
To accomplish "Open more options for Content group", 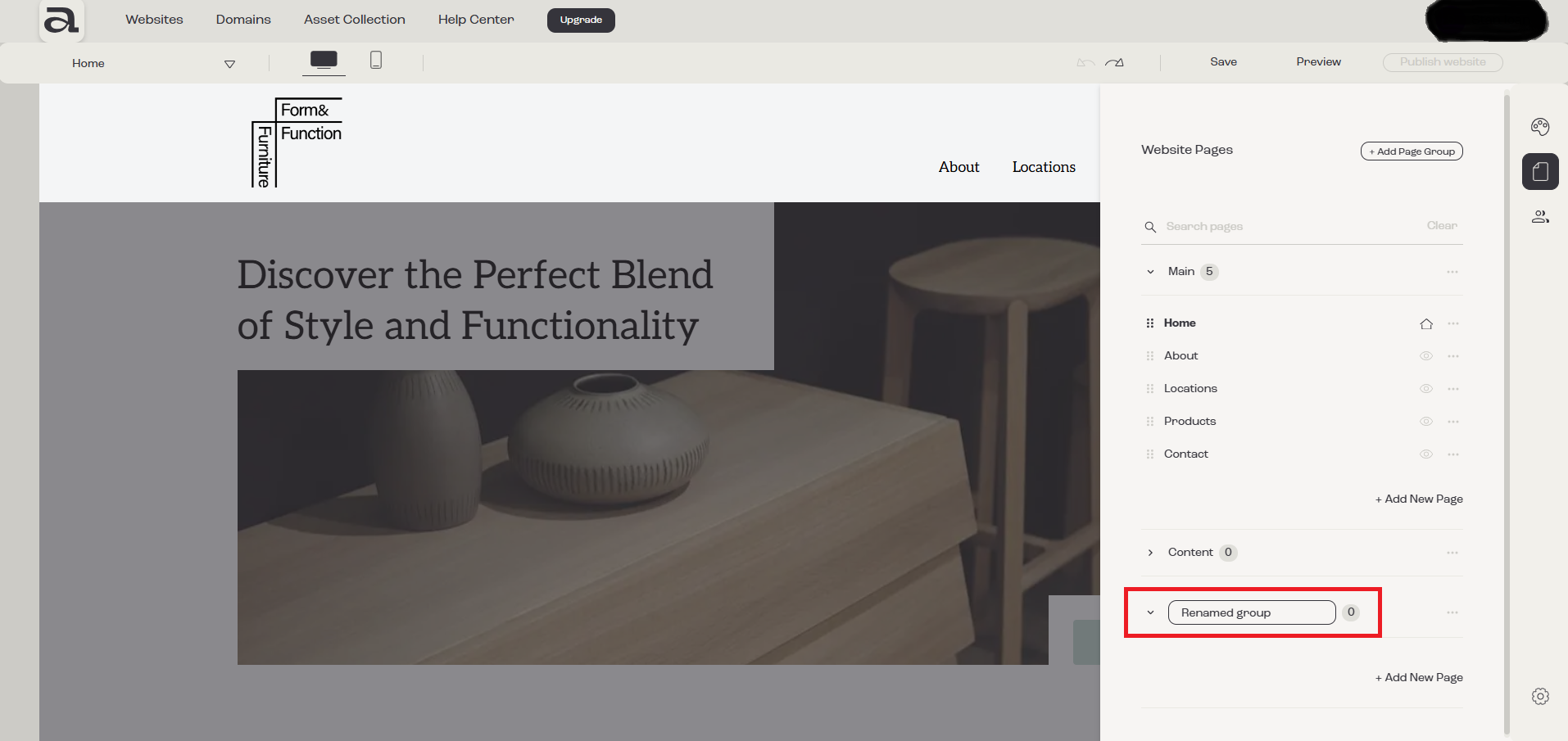I will 1452,553.
